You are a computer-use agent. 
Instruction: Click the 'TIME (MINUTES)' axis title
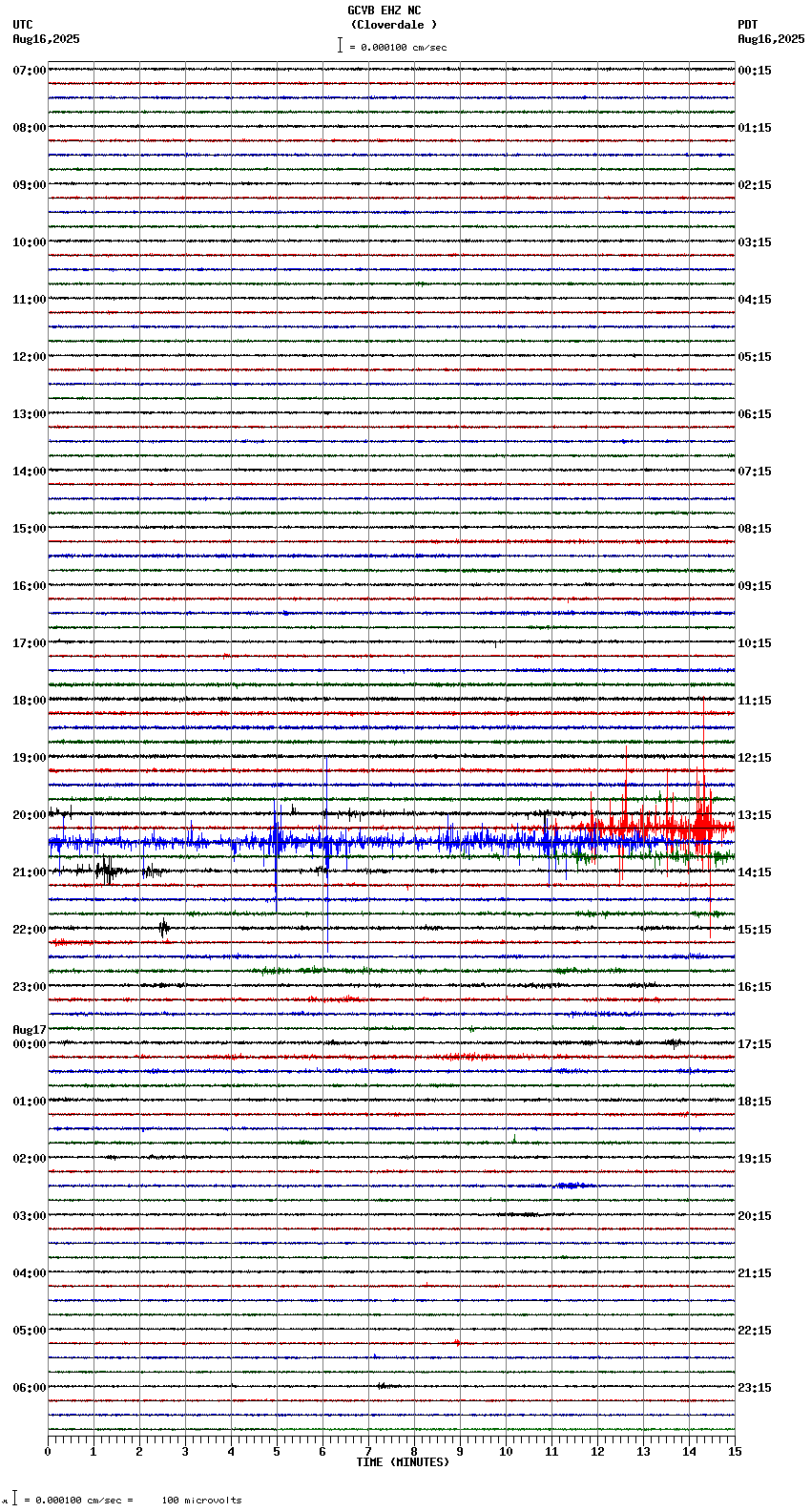click(403, 1462)
